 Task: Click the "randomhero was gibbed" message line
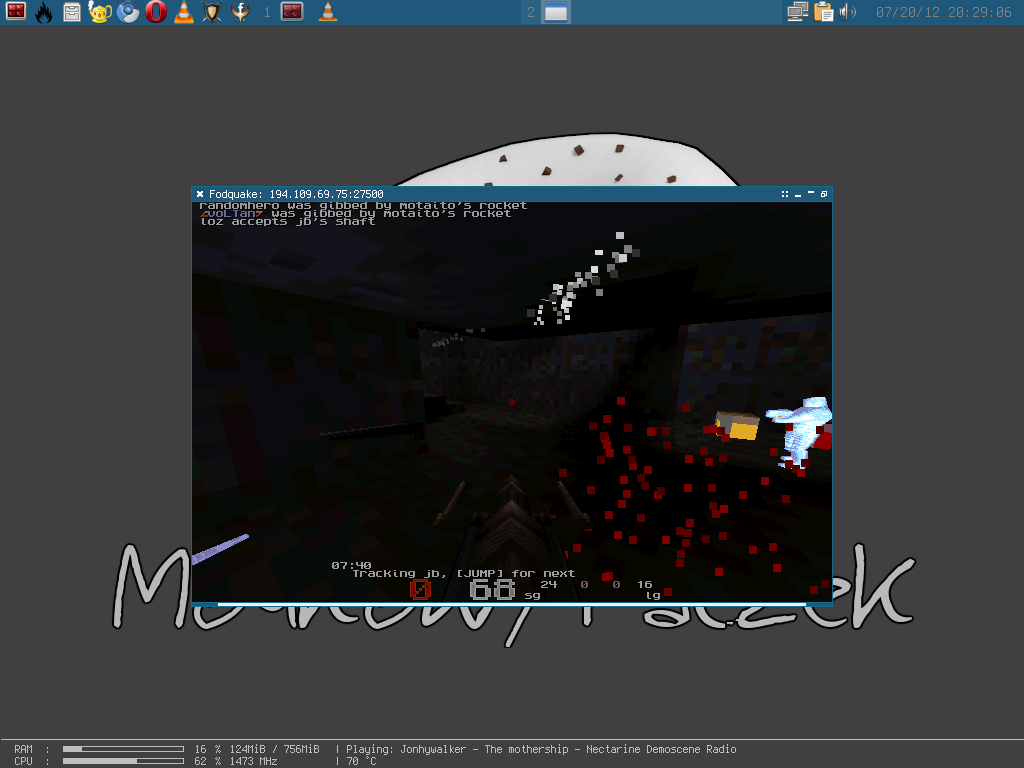(363, 206)
